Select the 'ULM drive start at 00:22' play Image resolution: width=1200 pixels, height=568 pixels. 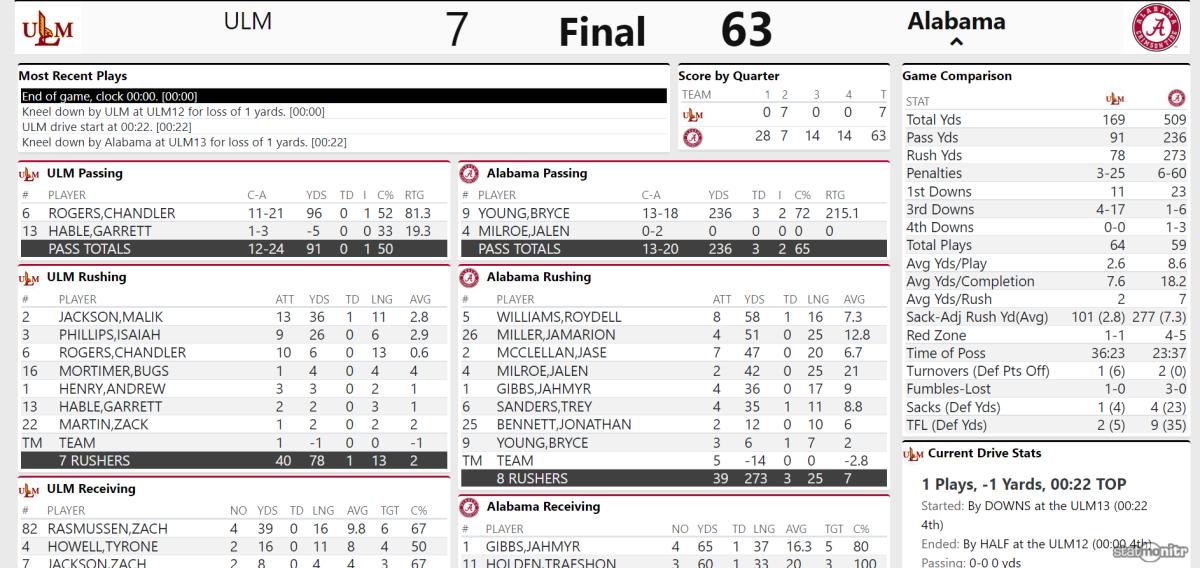343,127
